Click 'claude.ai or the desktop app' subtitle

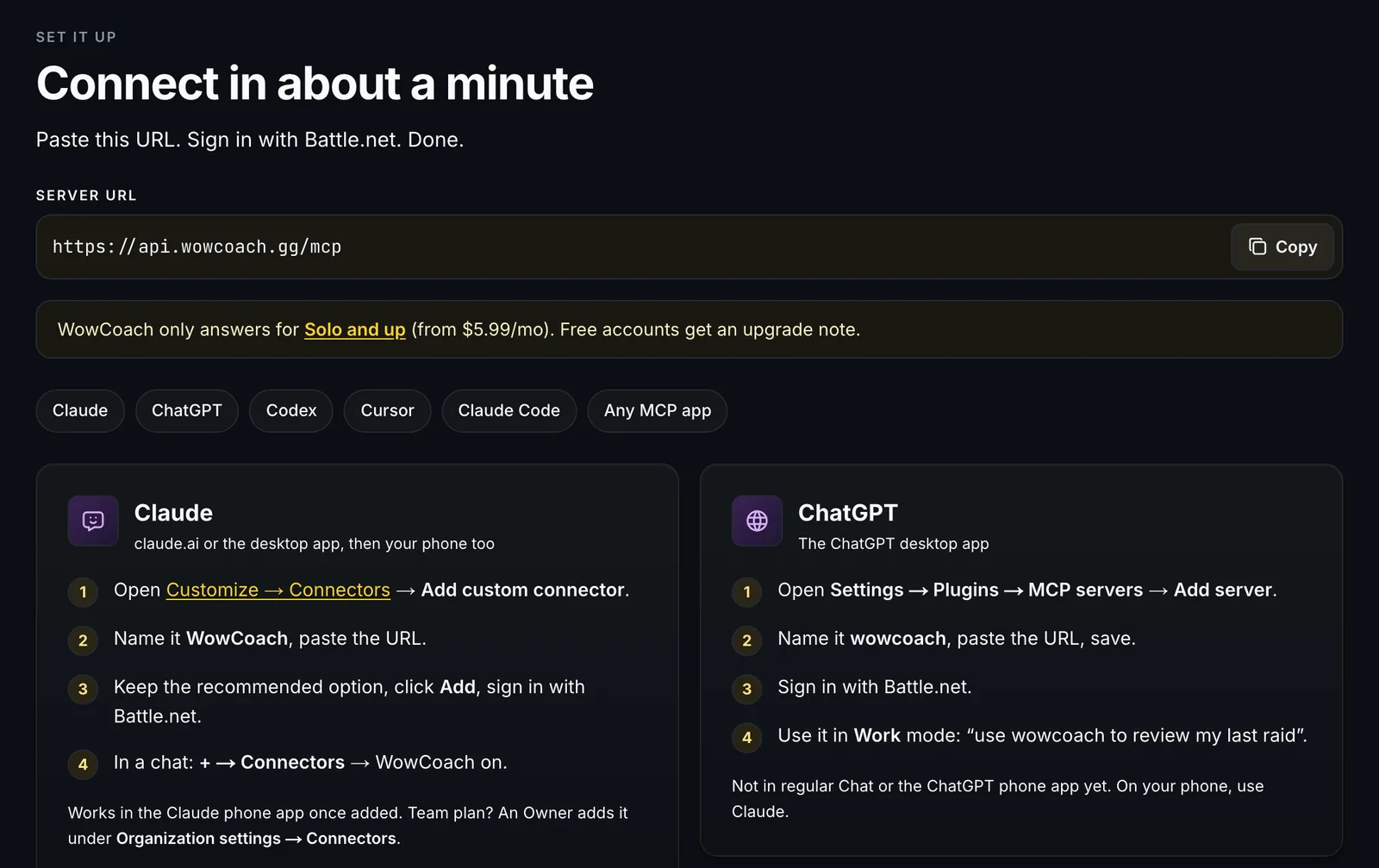[x=315, y=544]
